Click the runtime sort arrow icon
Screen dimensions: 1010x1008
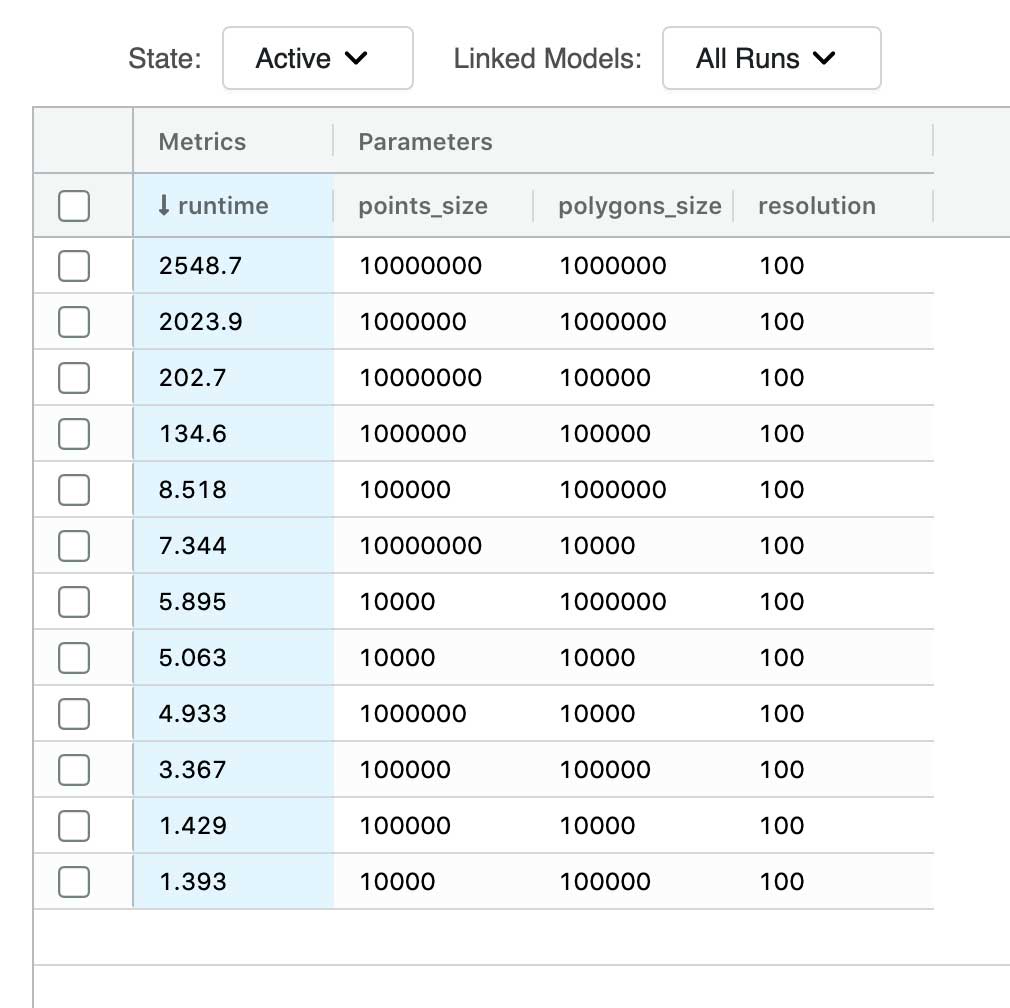point(165,206)
